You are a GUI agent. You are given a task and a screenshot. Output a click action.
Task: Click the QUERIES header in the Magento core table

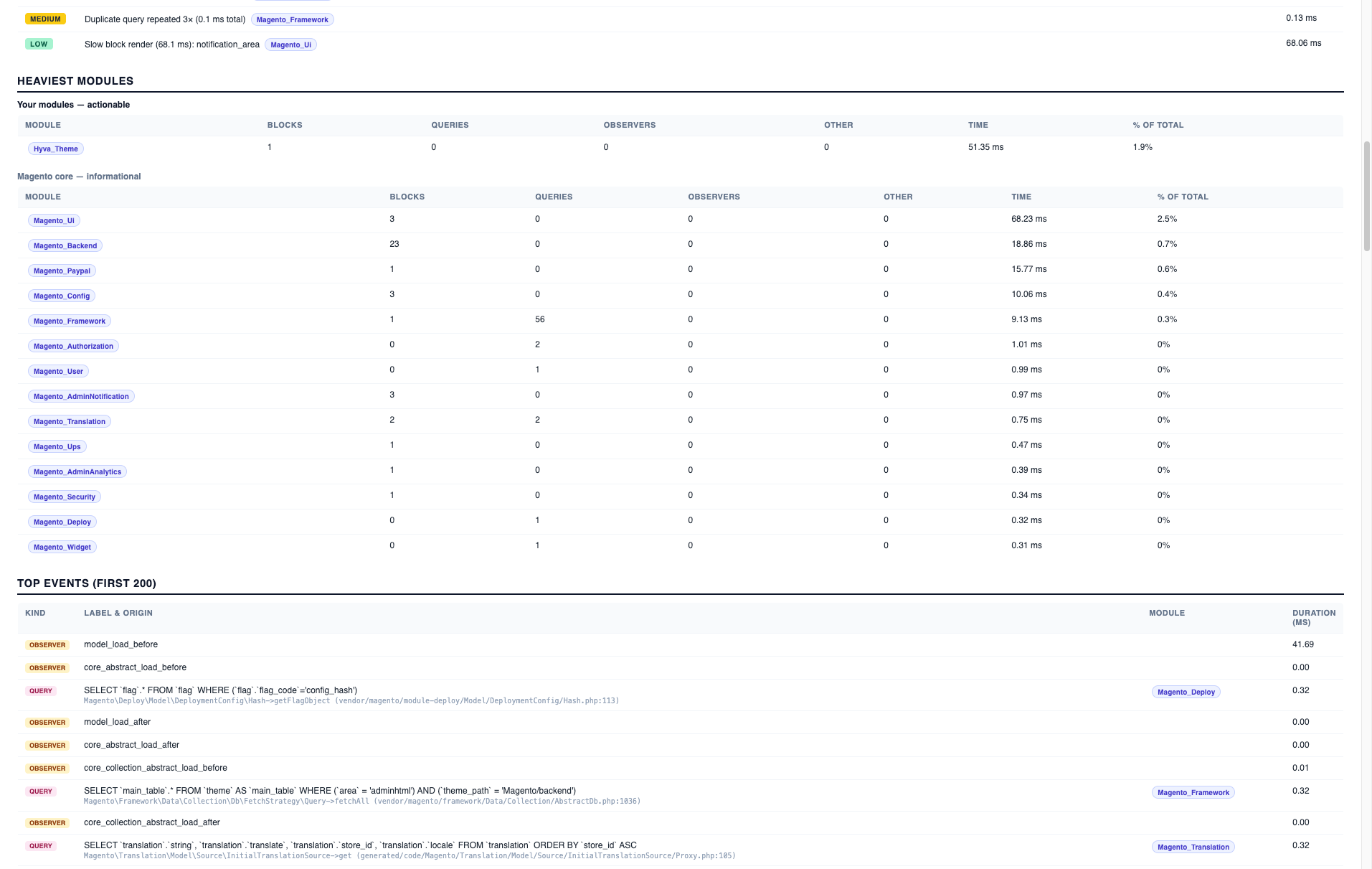pyautogui.click(x=554, y=197)
